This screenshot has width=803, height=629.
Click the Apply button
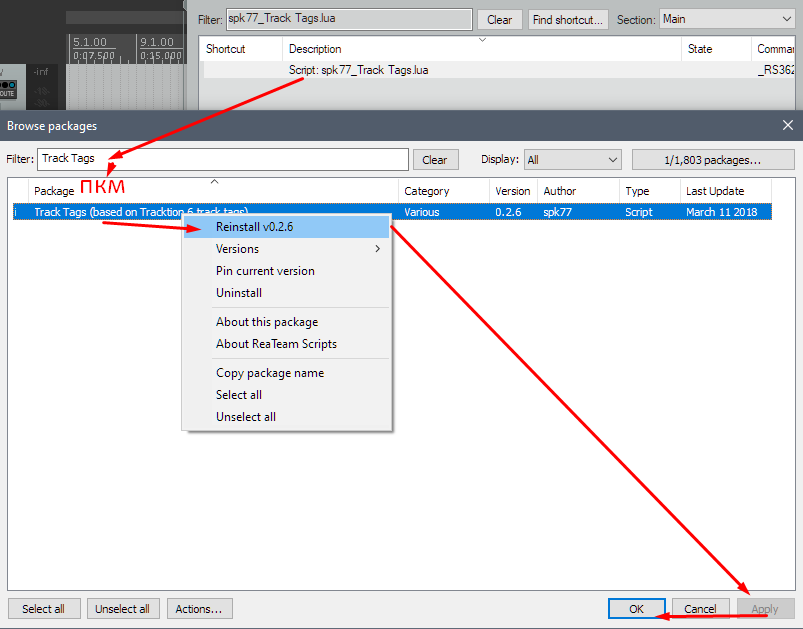[765, 609]
